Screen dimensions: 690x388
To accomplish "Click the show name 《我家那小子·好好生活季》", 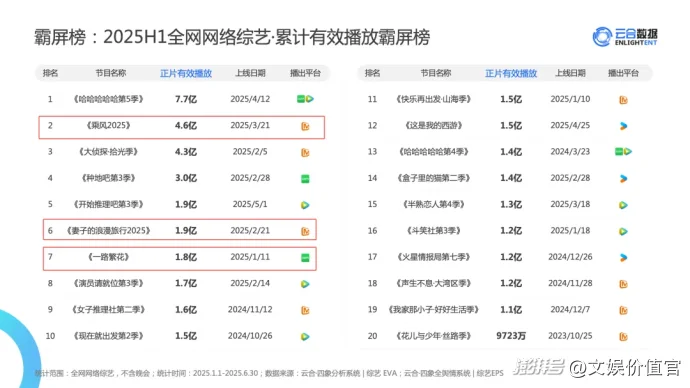I will [433, 310].
